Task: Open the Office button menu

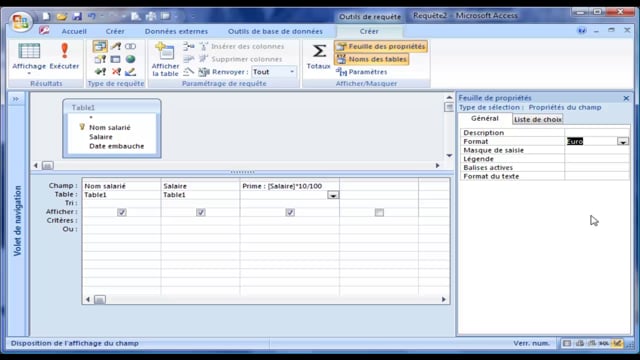Action: (x=20, y=21)
